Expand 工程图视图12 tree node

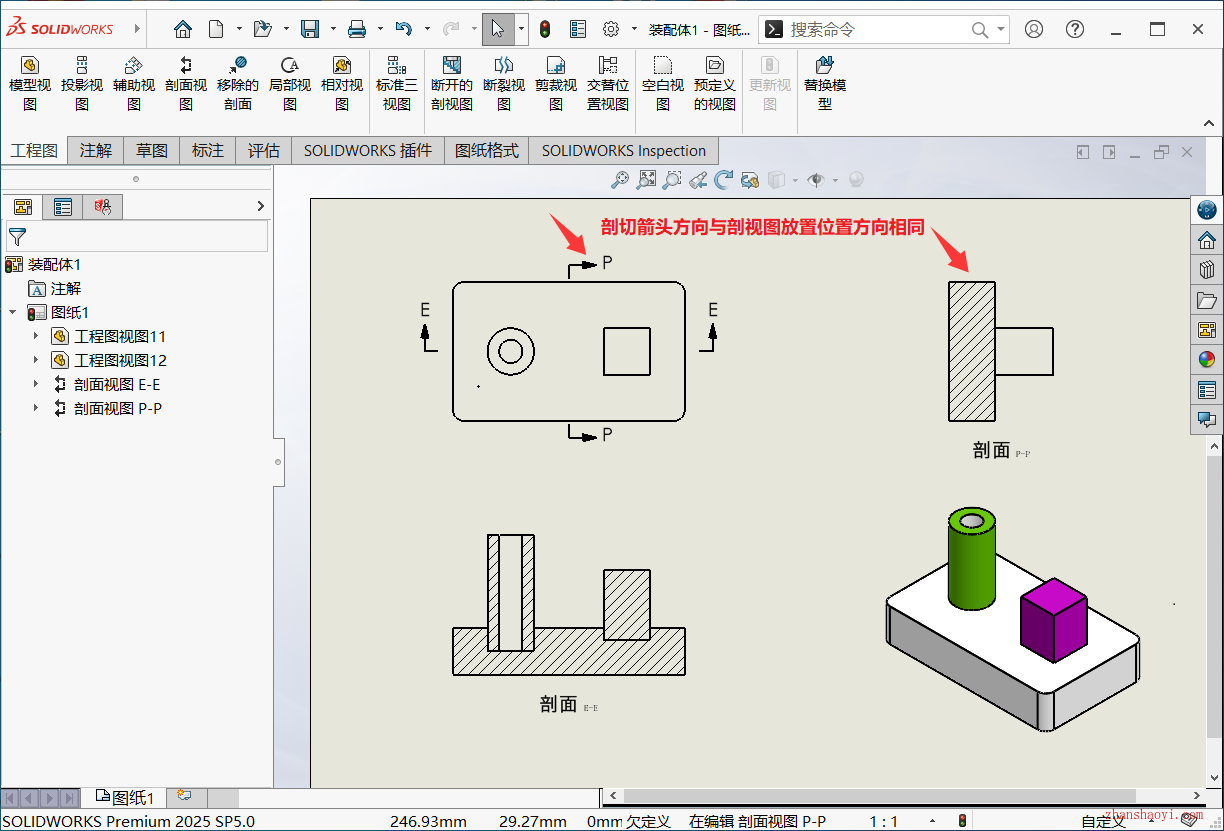pos(36,360)
